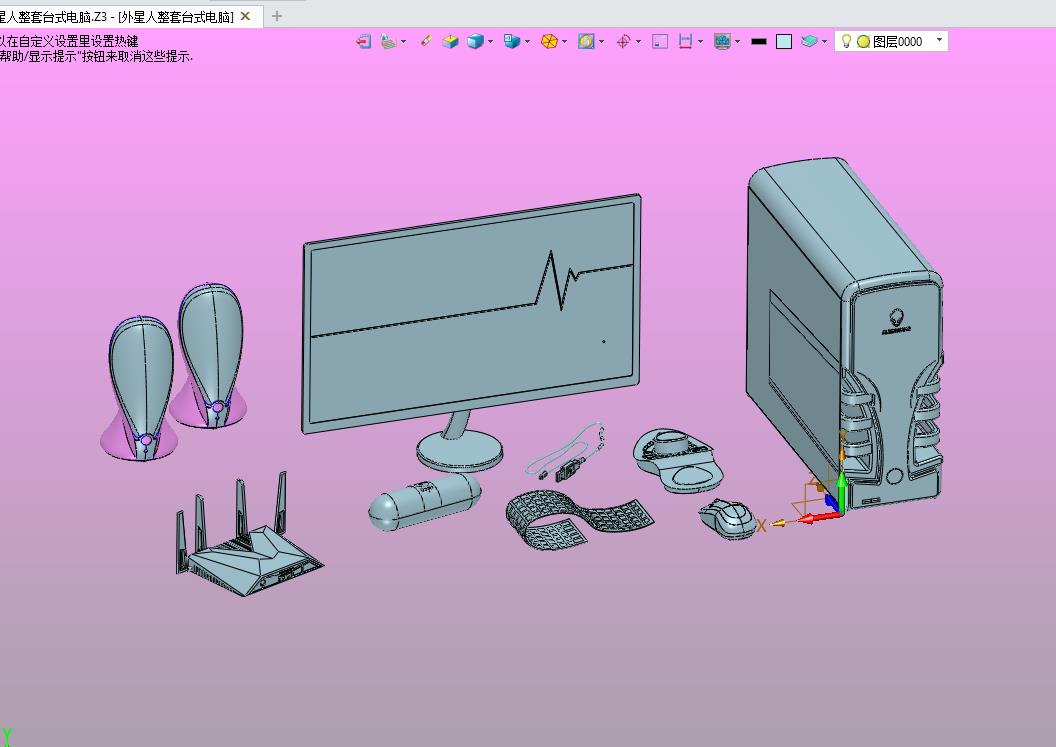
Task: Click the front speaker model
Action: click(x=141, y=389)
